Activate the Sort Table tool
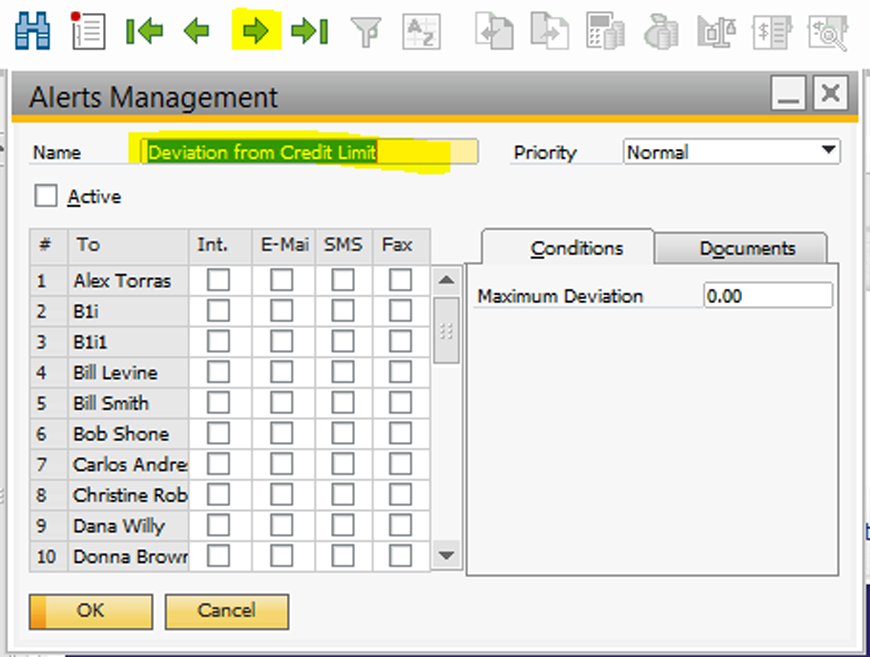Viewport: 870px width, 657px height. coord(423,31)
